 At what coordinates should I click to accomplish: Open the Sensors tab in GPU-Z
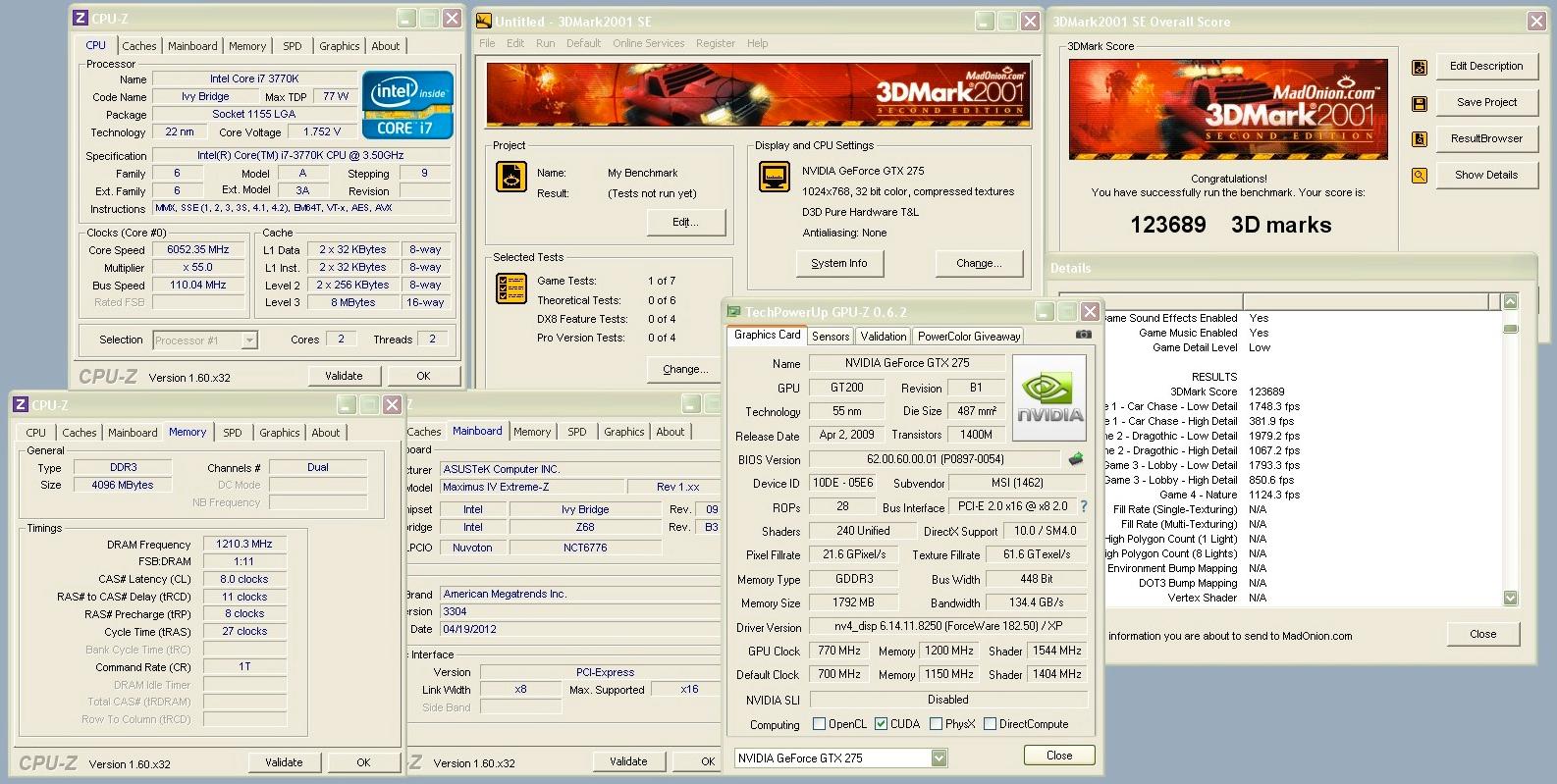click(831, 336)
